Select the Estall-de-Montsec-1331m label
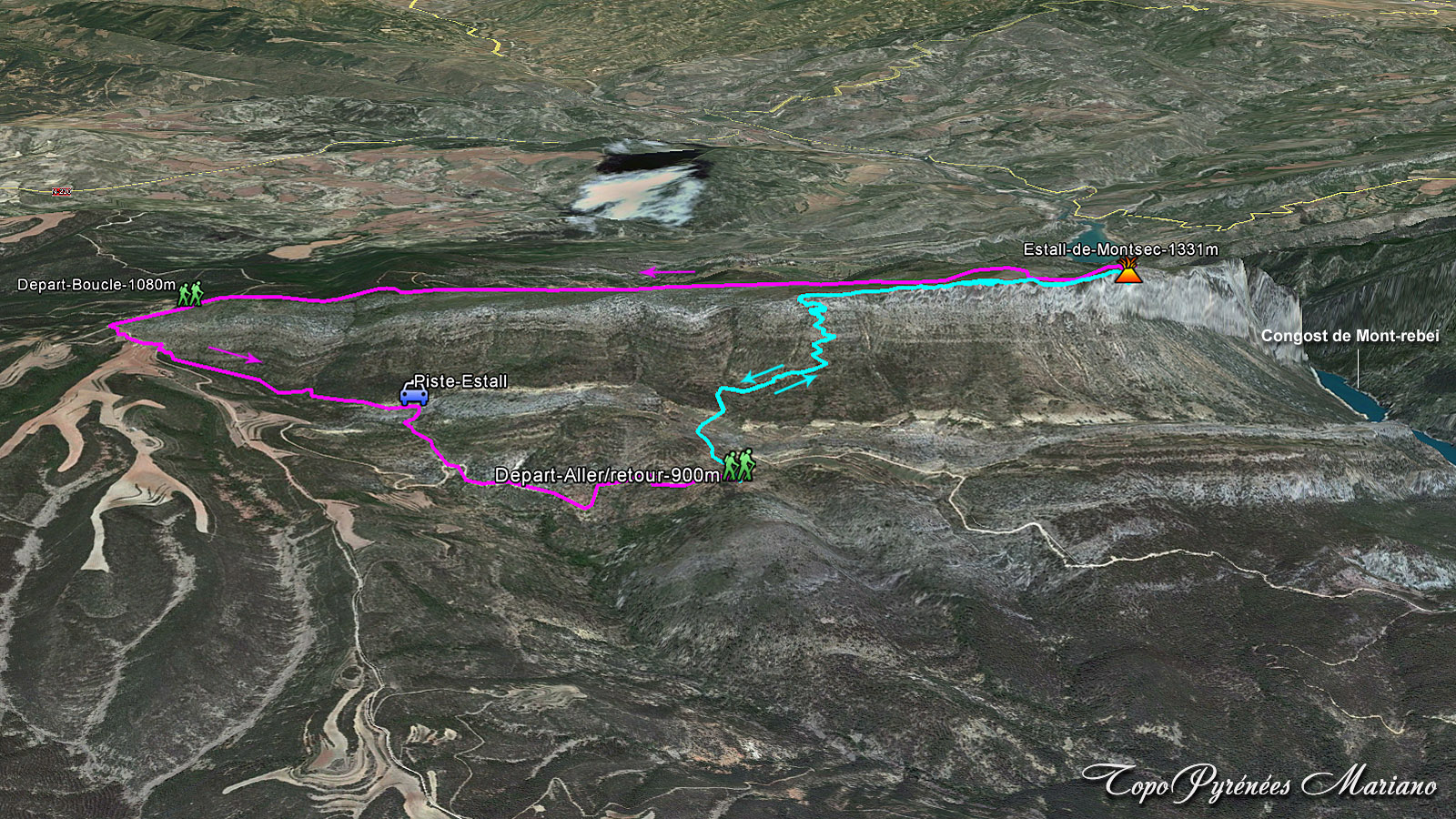 tap(1120, 249)
